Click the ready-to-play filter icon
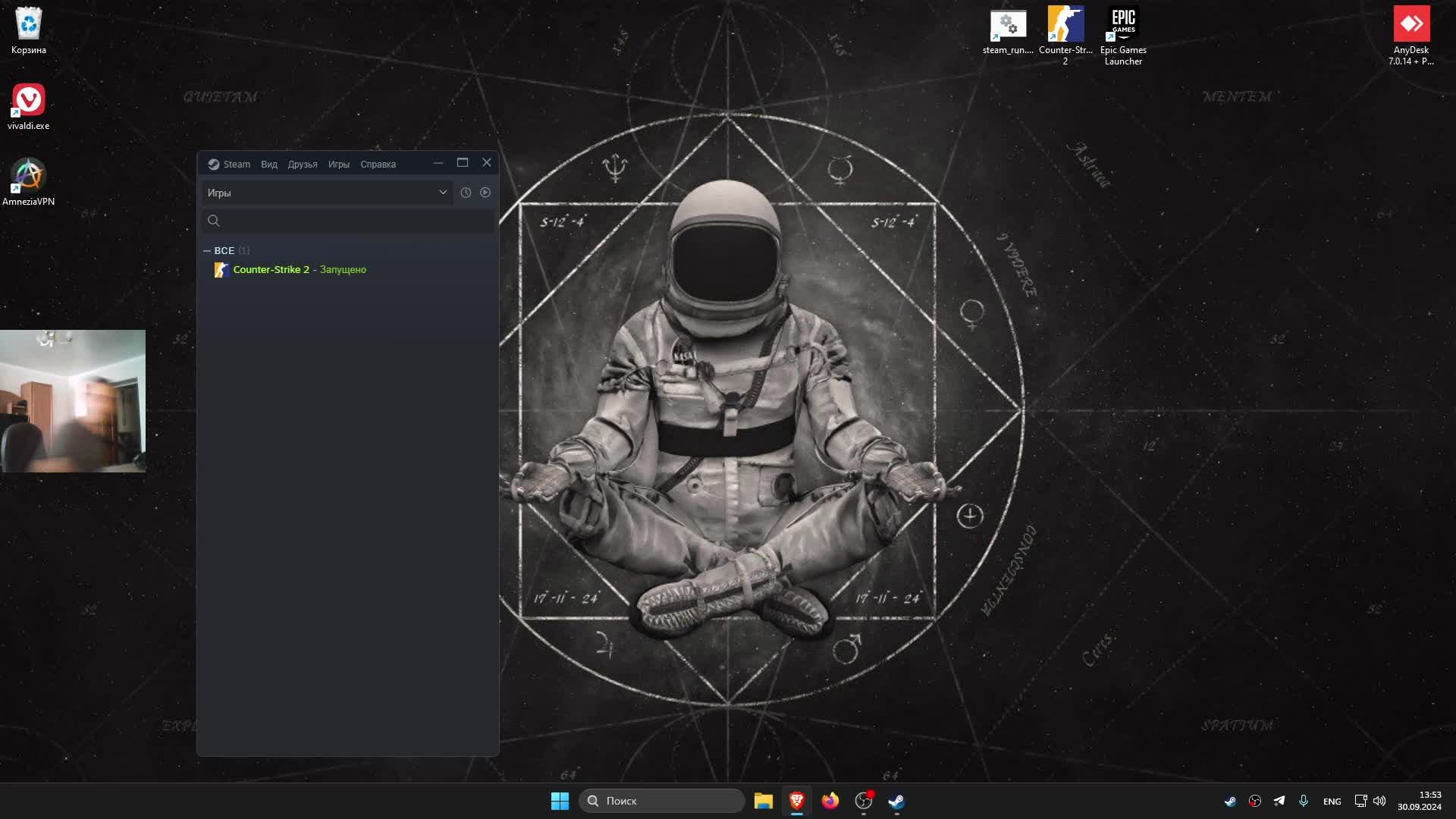The image size is (1456, 819). click(485, 193)
